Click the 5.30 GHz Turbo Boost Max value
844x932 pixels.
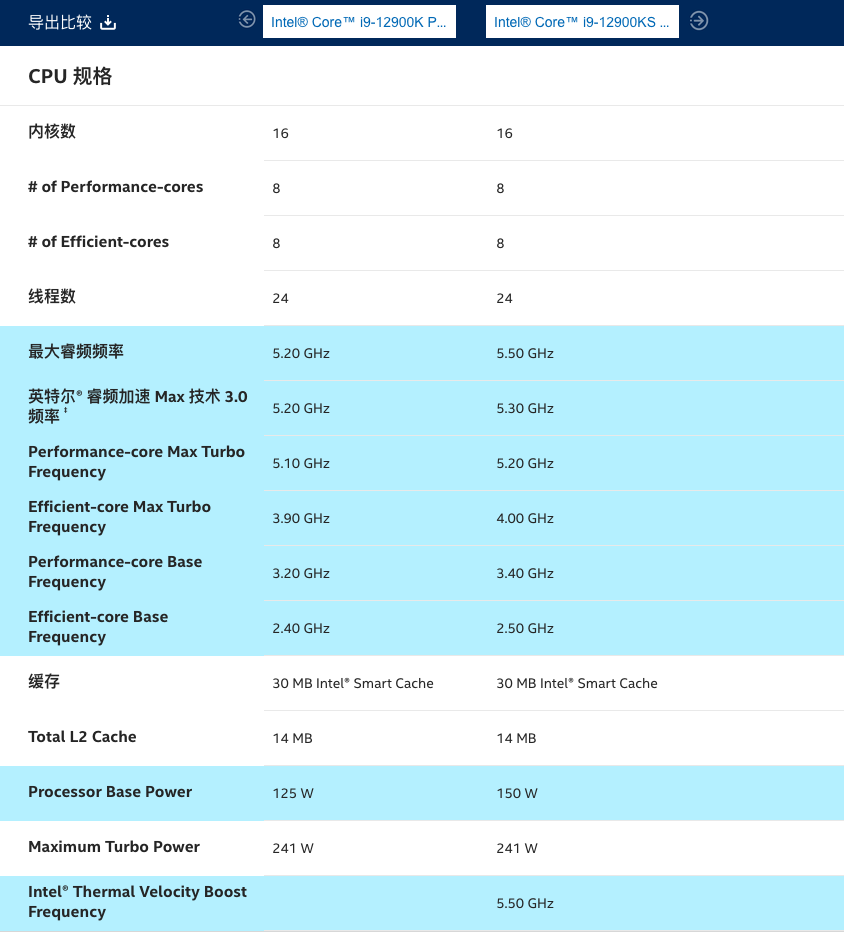(525, 408)
